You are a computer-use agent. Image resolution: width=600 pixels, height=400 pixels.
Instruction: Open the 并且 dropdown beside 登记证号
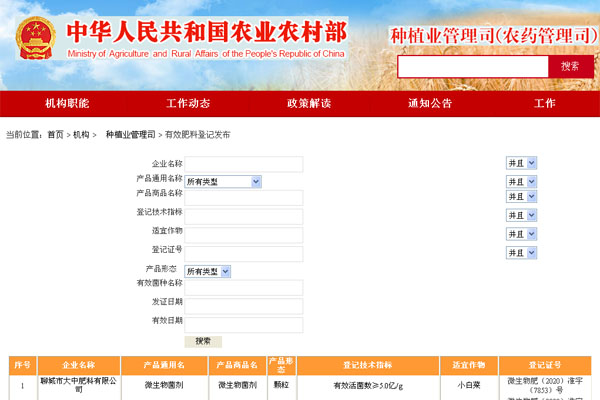521,253
